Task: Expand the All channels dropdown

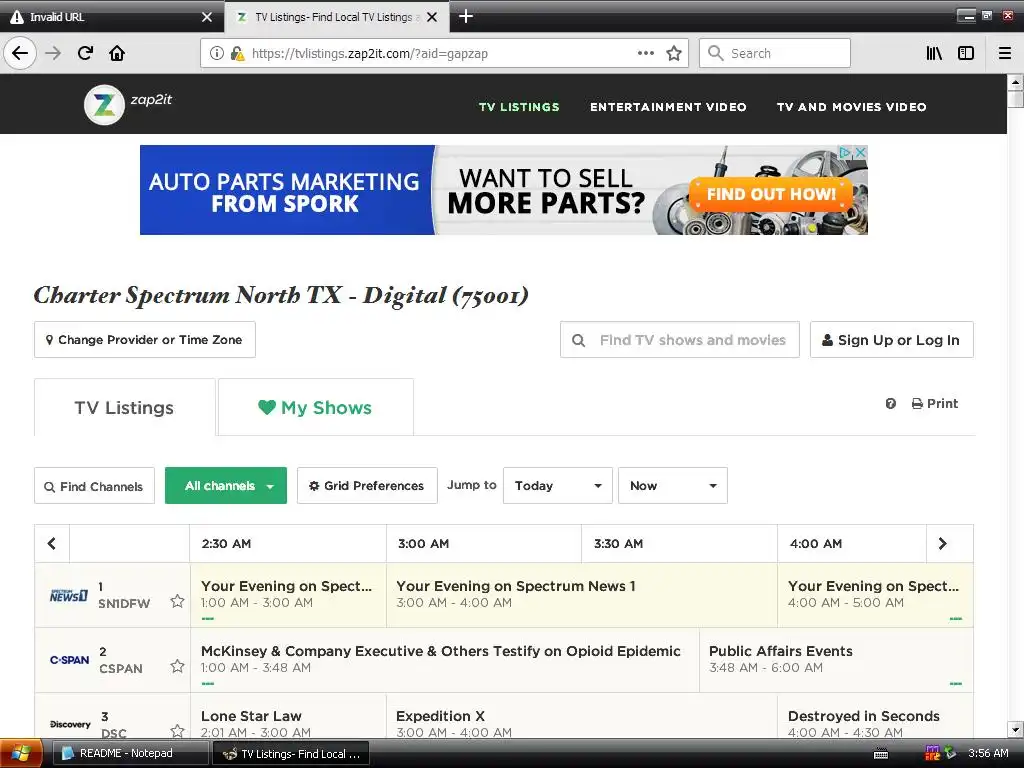Action: coord(226,485)
